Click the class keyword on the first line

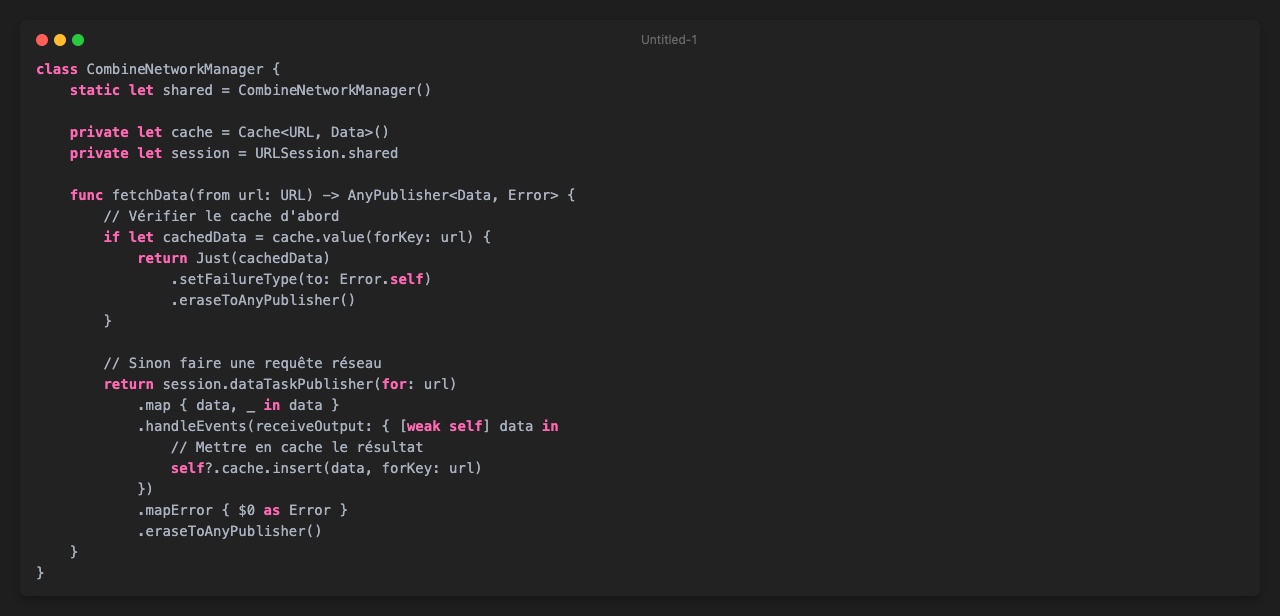tap(57, 69)
